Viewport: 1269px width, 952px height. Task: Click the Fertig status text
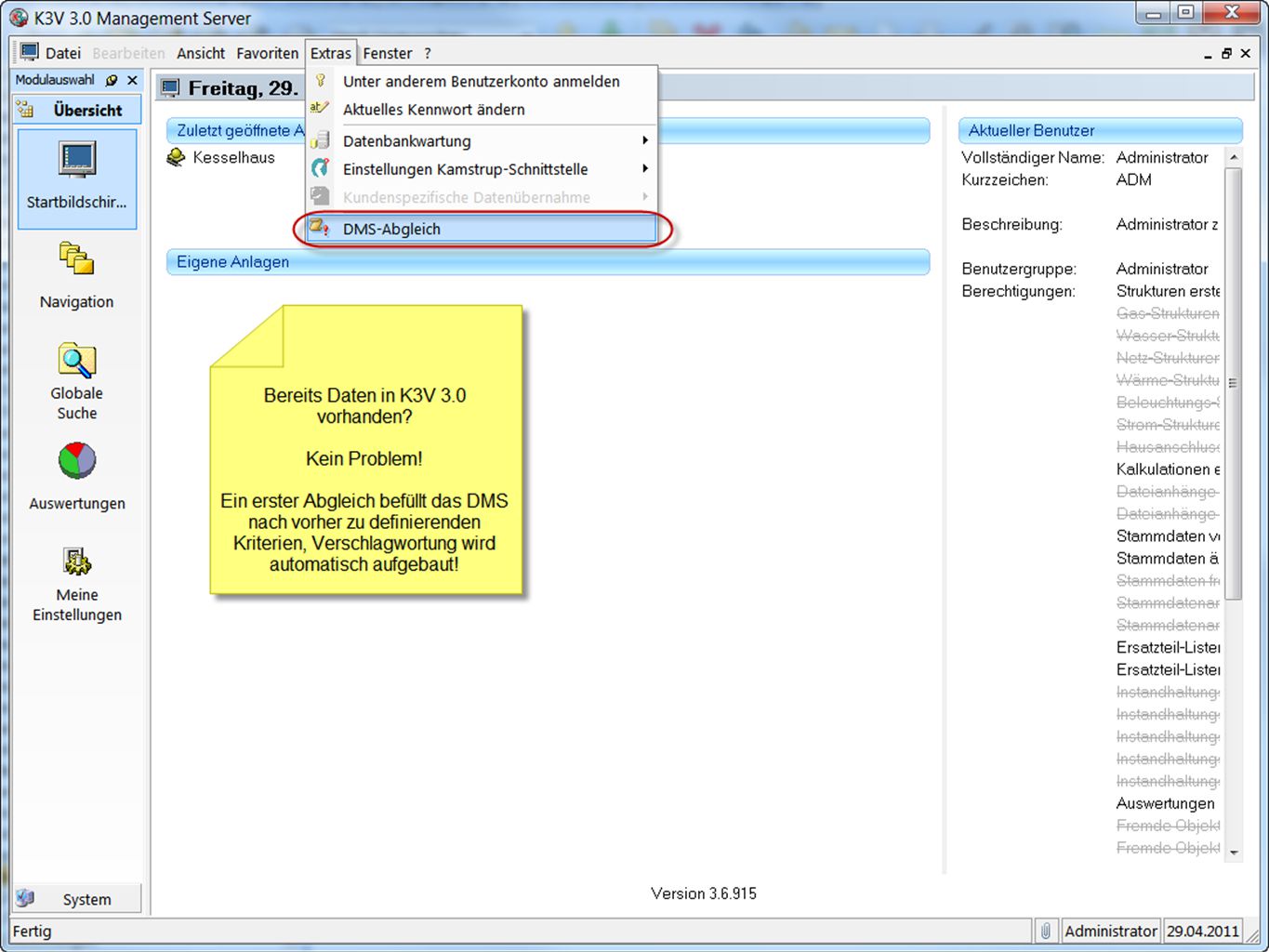pos(33,931)
